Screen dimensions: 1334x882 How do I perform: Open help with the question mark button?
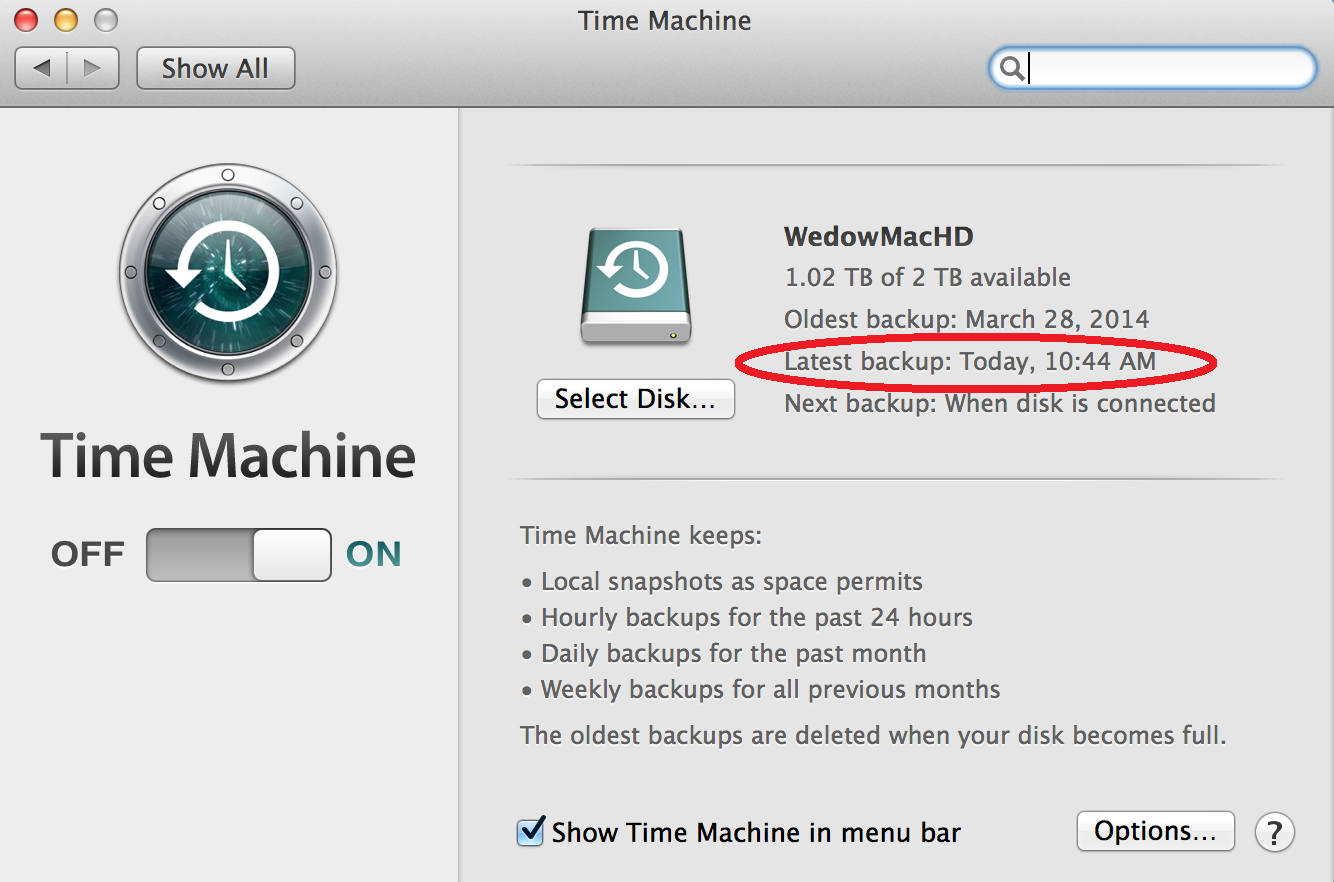point(1274,832)
